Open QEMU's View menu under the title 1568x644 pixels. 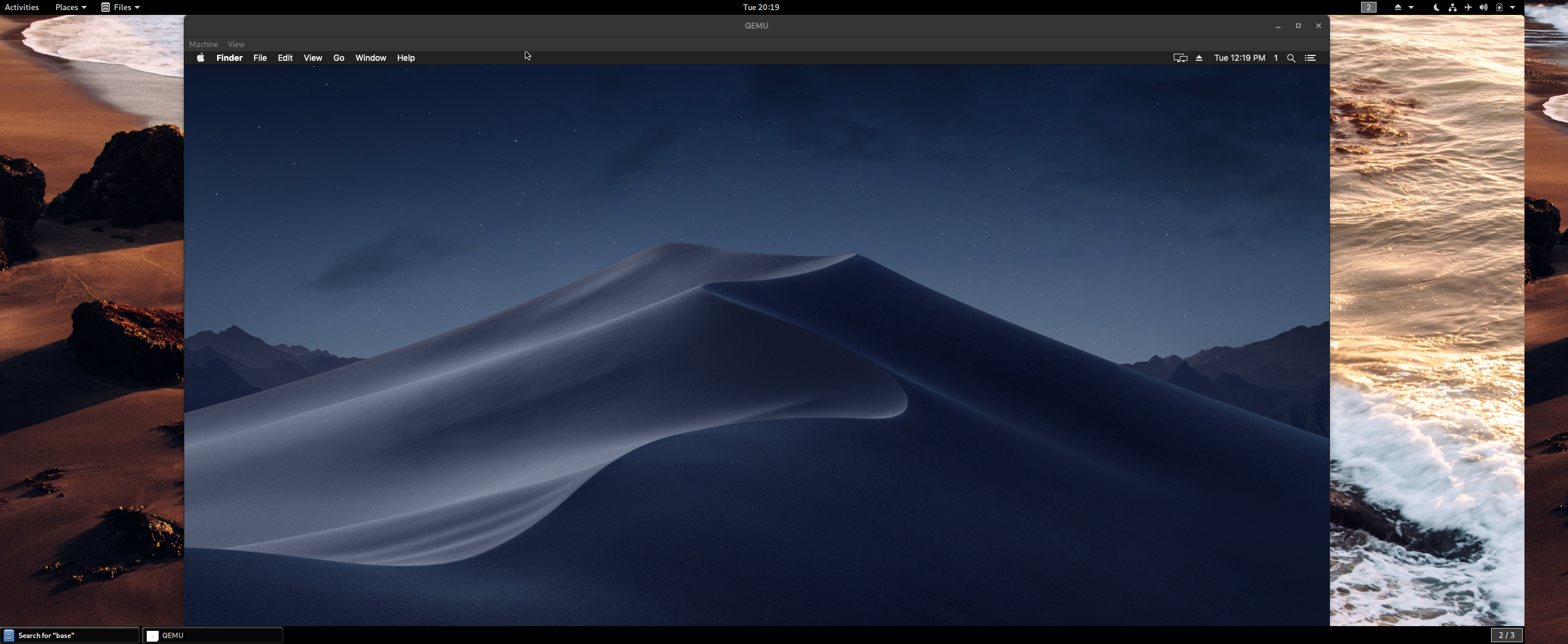point(236,45)
